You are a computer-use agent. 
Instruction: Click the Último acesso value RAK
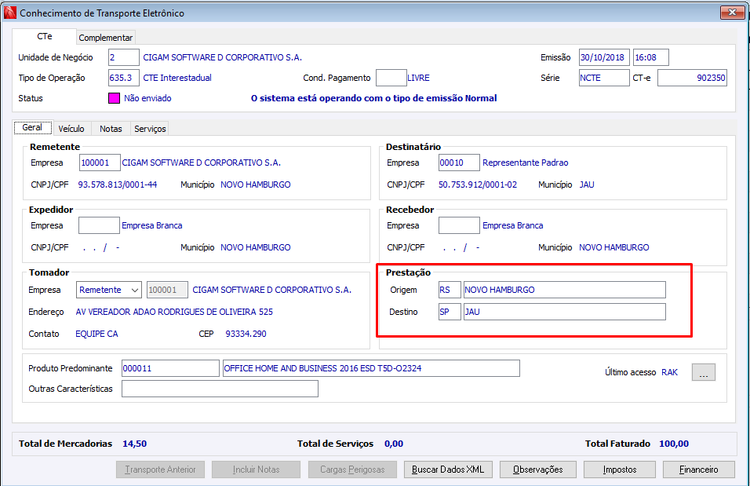click(670, 372)
